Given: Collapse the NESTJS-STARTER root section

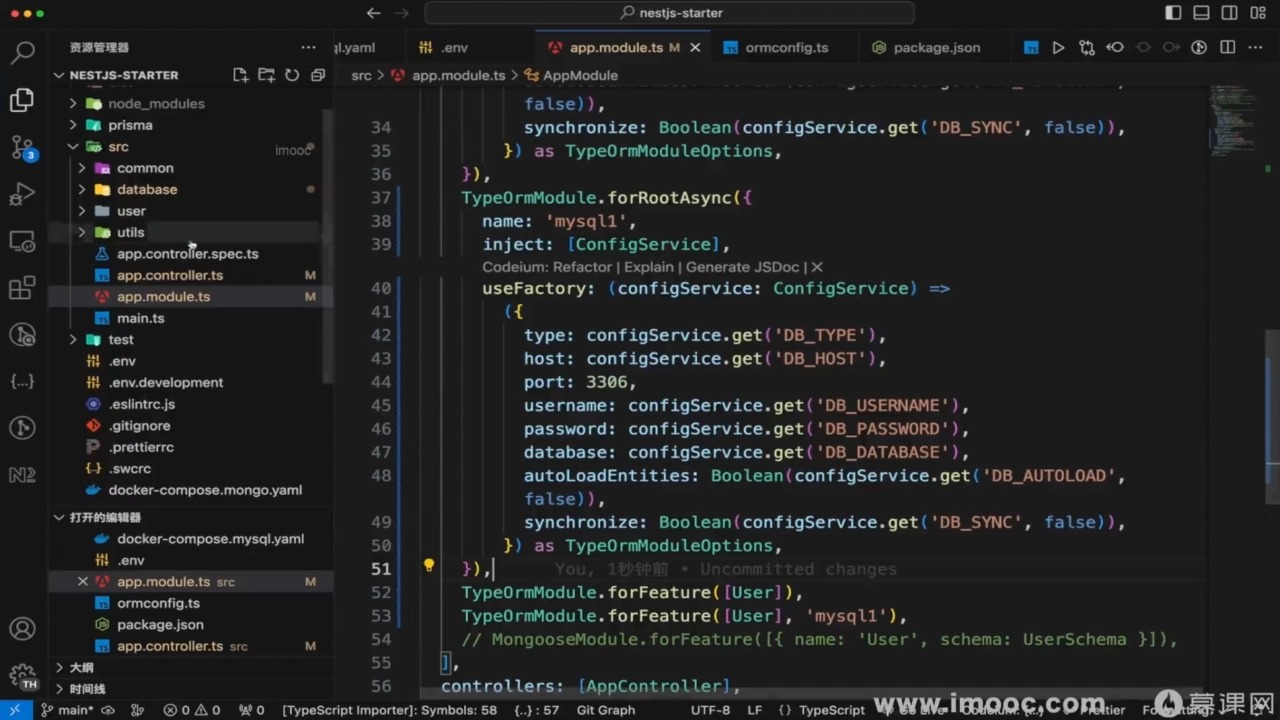Looking at the screenshot, I should coord(60,75).
